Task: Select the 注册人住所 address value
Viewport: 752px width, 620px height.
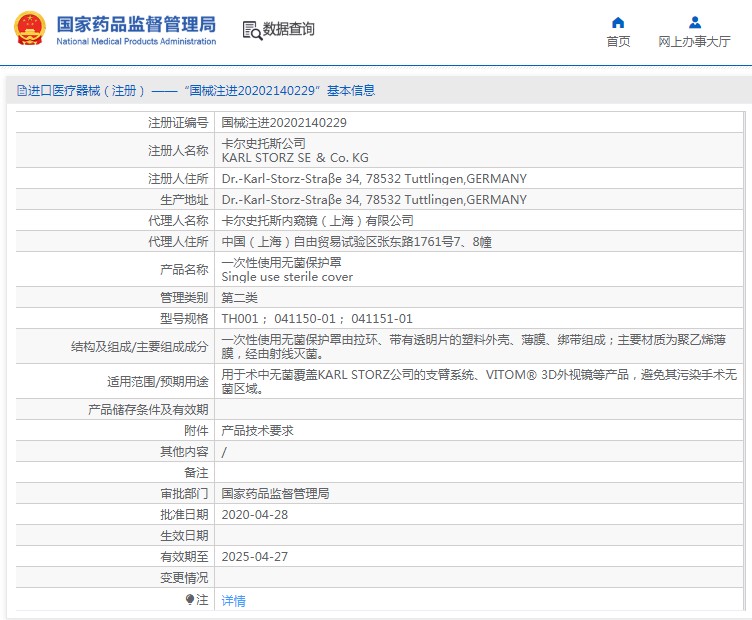Action: 374,179
